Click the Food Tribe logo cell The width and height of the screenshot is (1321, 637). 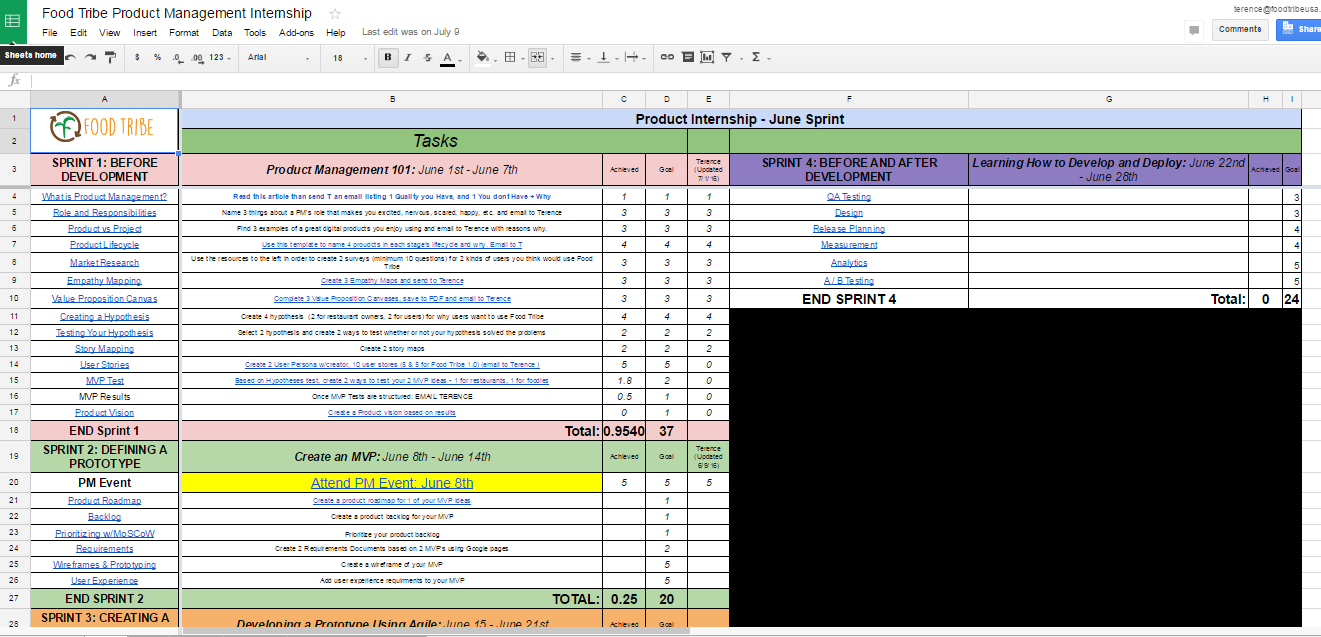105,131
